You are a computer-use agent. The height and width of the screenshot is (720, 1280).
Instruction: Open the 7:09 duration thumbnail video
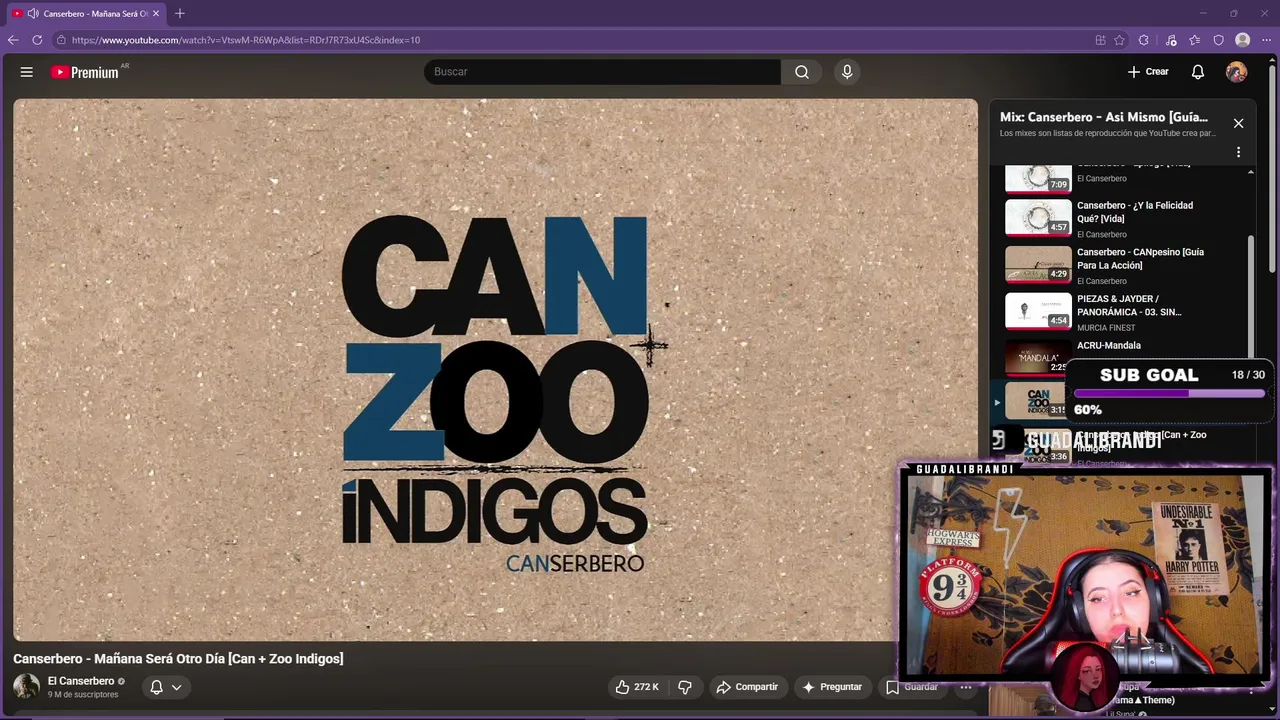[1038, 179]
